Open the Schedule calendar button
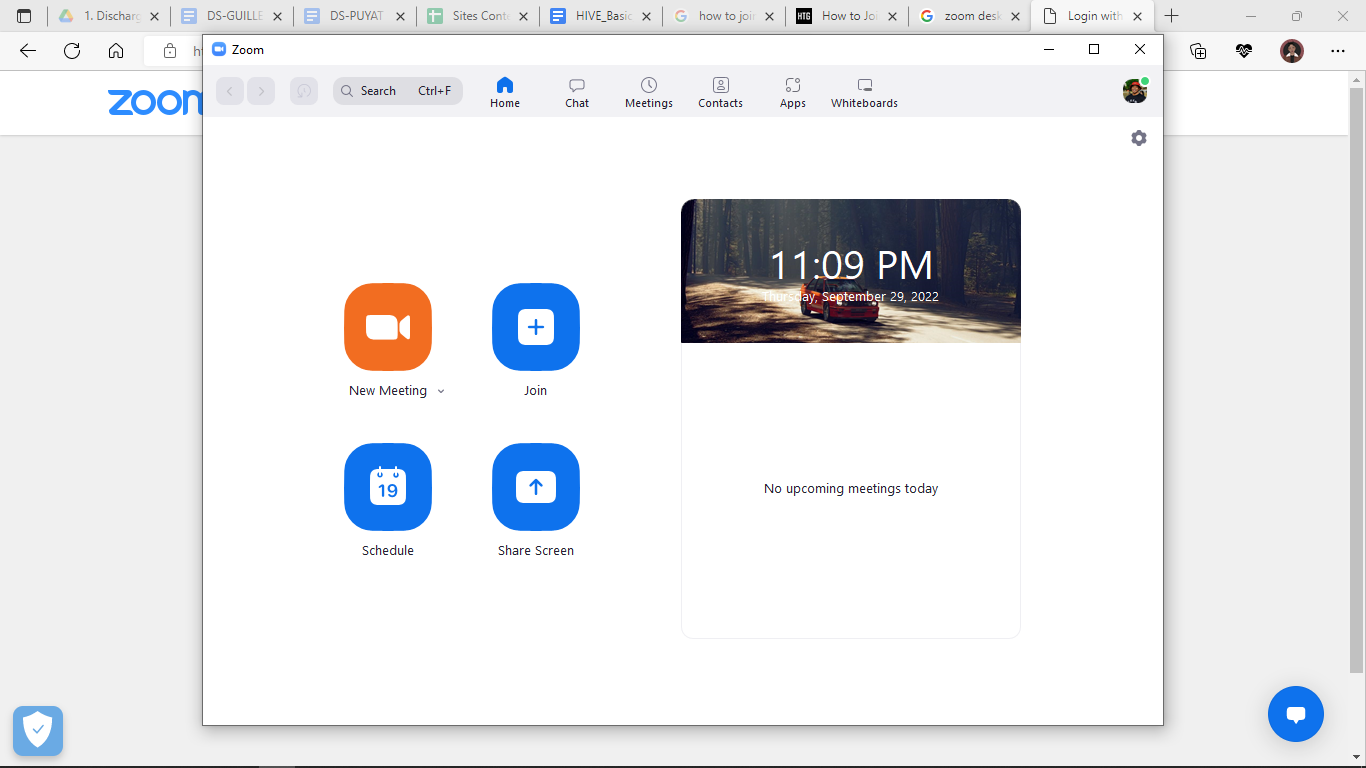Viewport: 1366px width, 768px height. click(x=388, y=487)
